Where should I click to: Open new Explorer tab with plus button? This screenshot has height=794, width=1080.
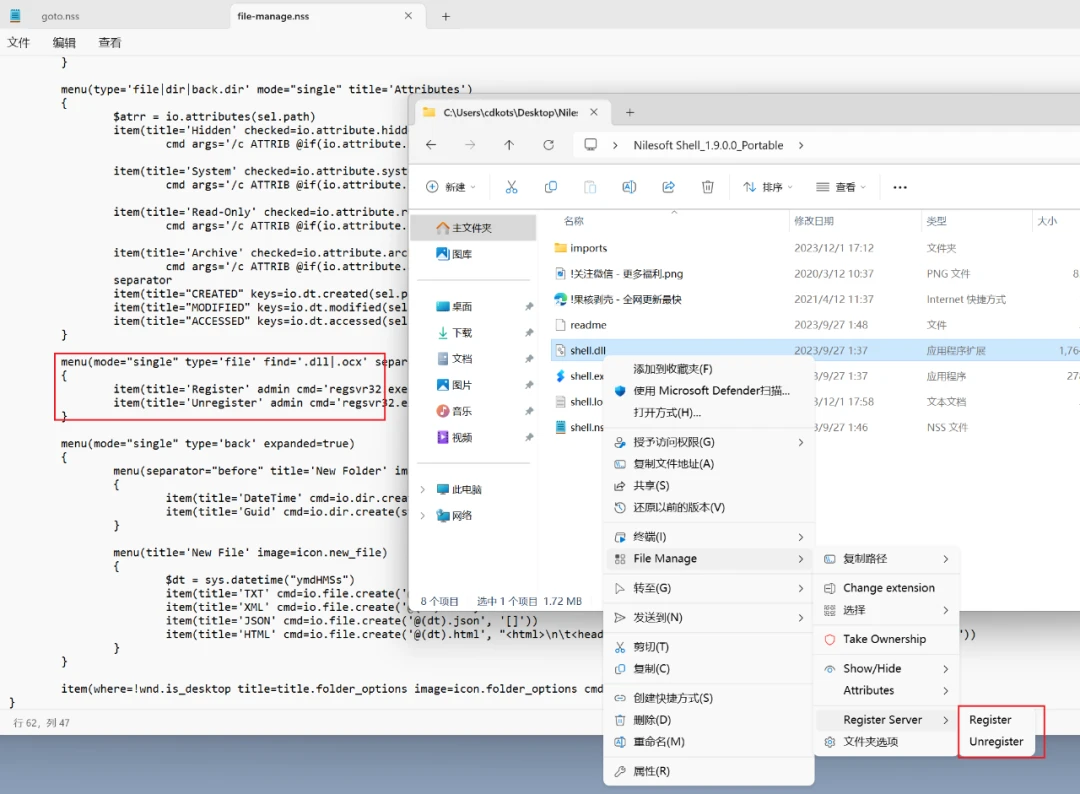(x=630, y=112)
